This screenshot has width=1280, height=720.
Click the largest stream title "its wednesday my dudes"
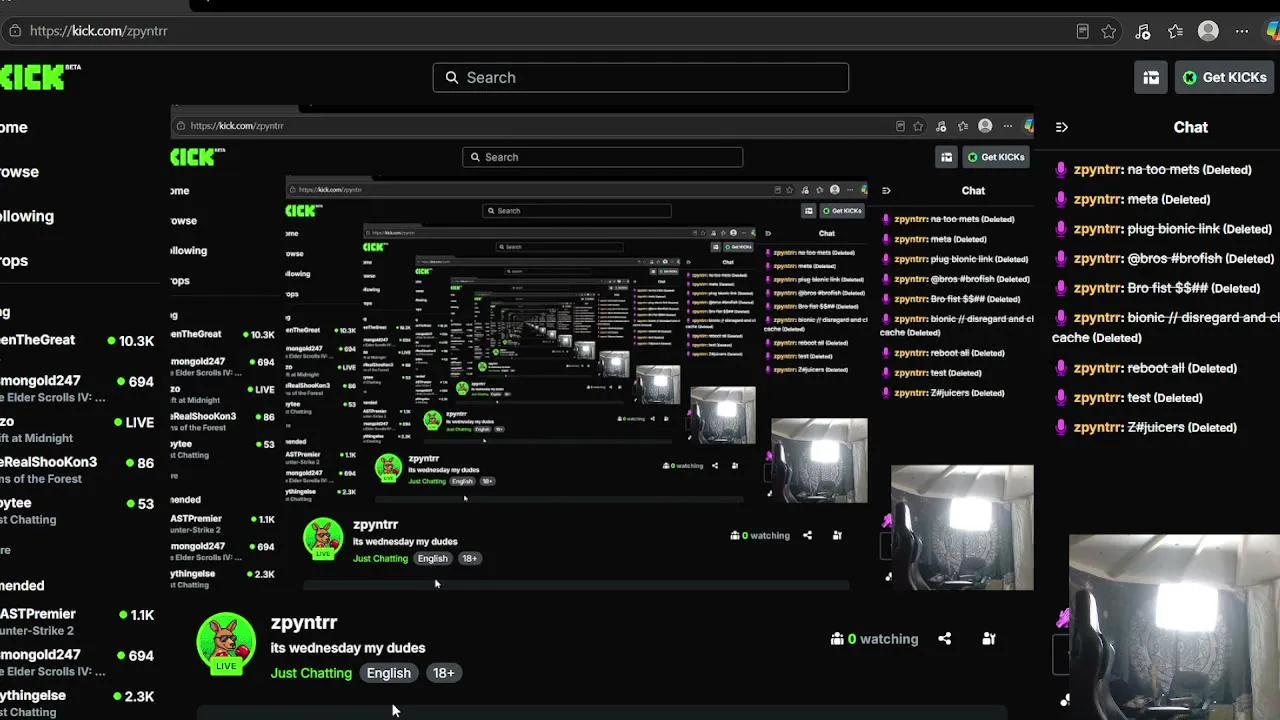coord(348,648)
